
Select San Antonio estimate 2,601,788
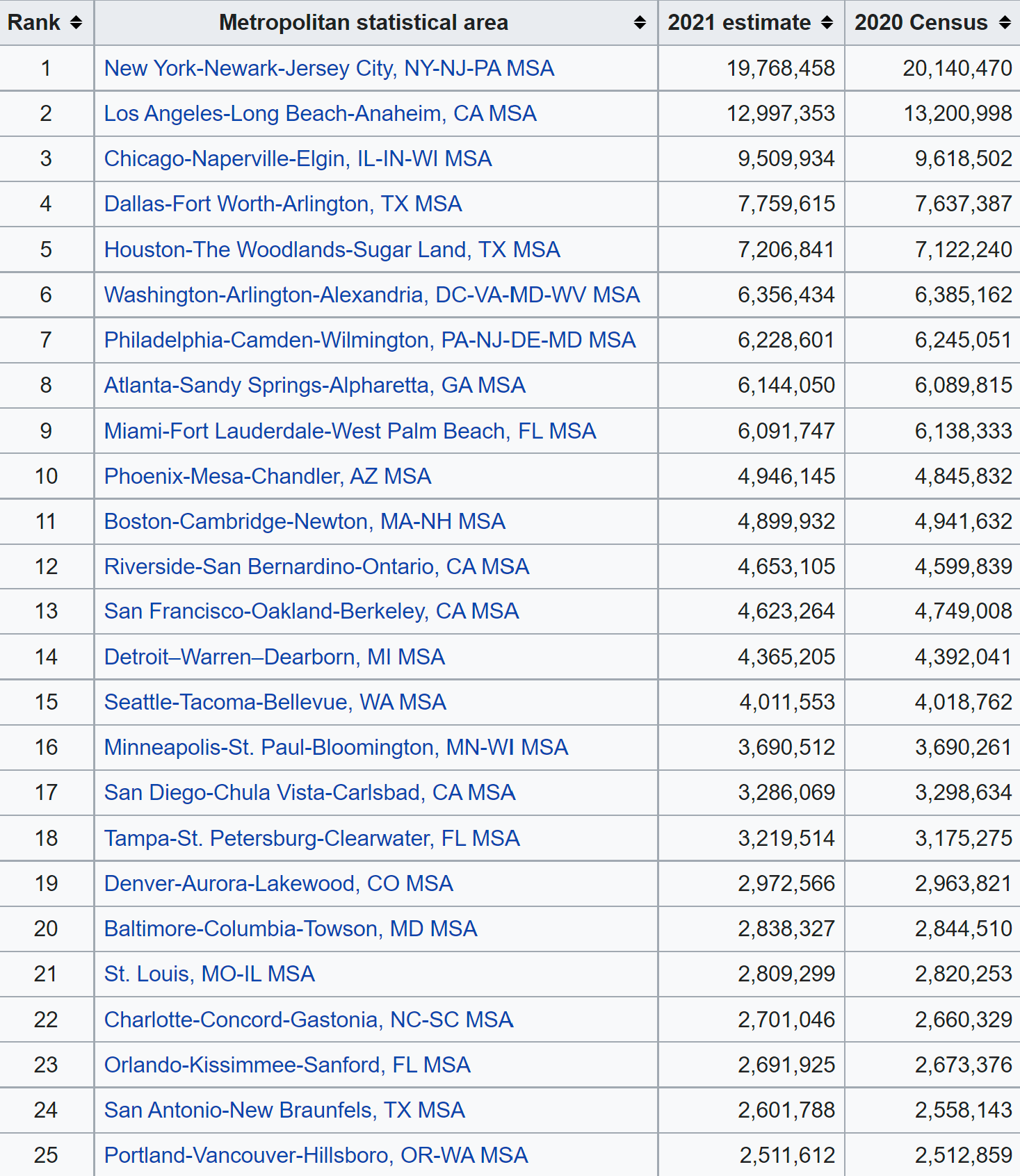click(786, 1110)
